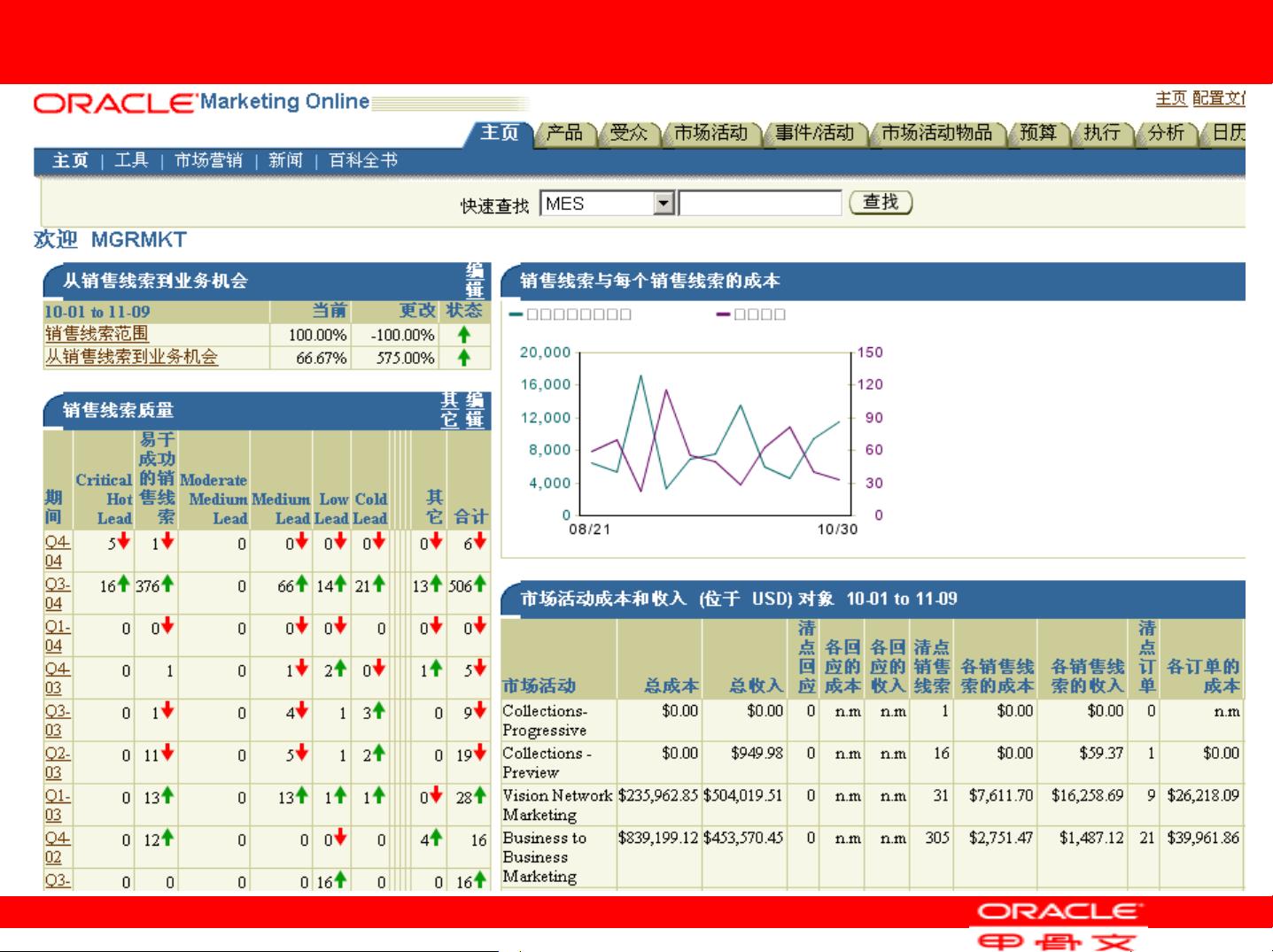This screenshot has height=952, width=1273.
Task: Open the 配置文件 link at top right
Action: [x=1219, y=98]
